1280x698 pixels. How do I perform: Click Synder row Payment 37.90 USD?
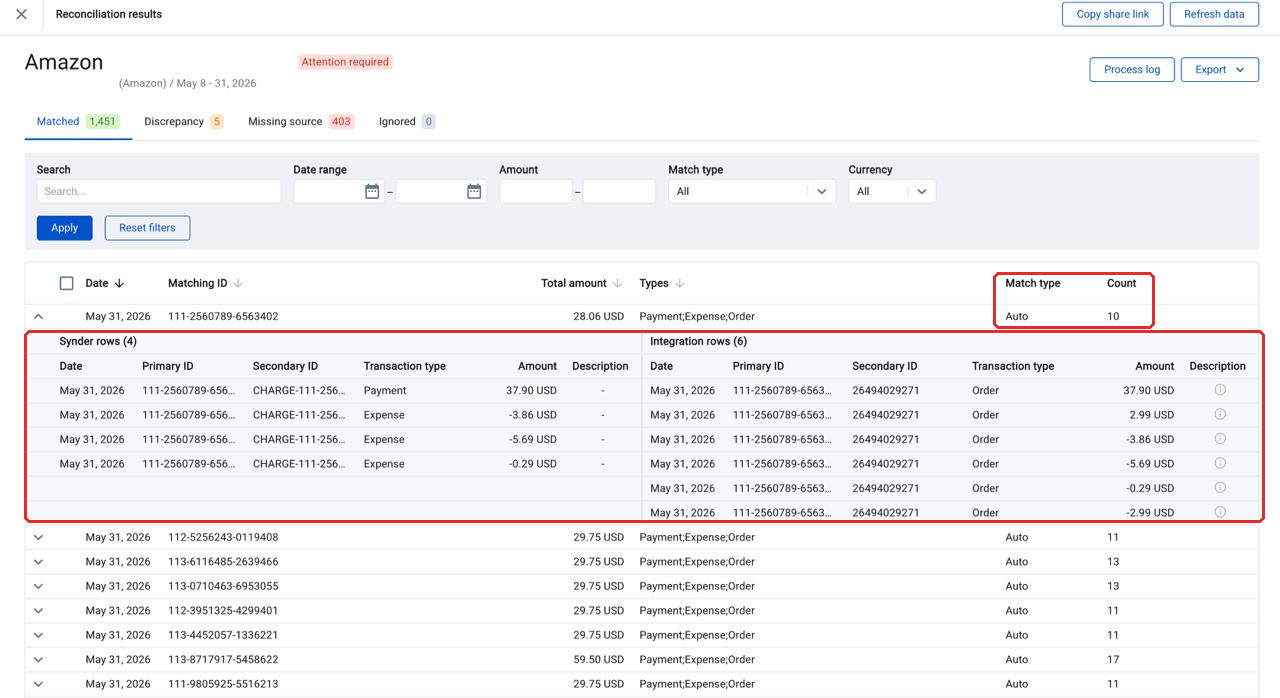pyautogui.click(x=335, y=390)
